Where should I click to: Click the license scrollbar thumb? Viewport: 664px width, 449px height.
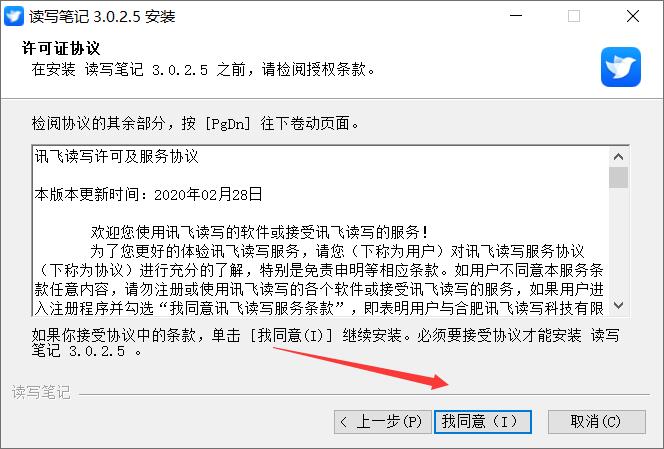point(618,177)
